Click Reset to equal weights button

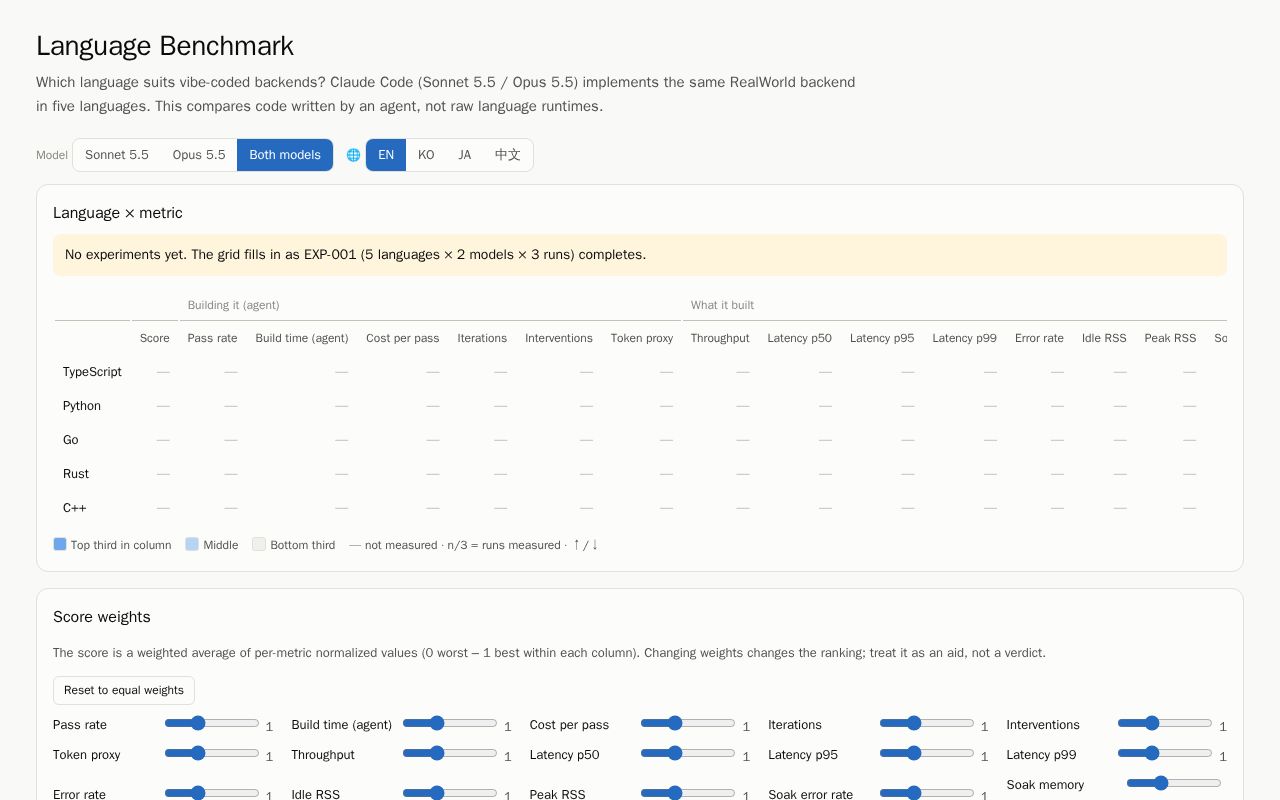(x=124, y=690)
